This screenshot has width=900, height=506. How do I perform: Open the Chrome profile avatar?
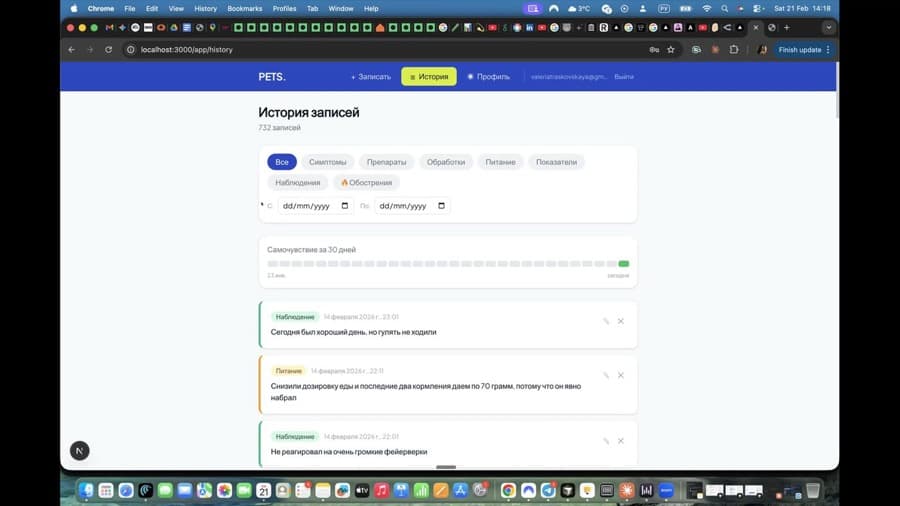762,50
